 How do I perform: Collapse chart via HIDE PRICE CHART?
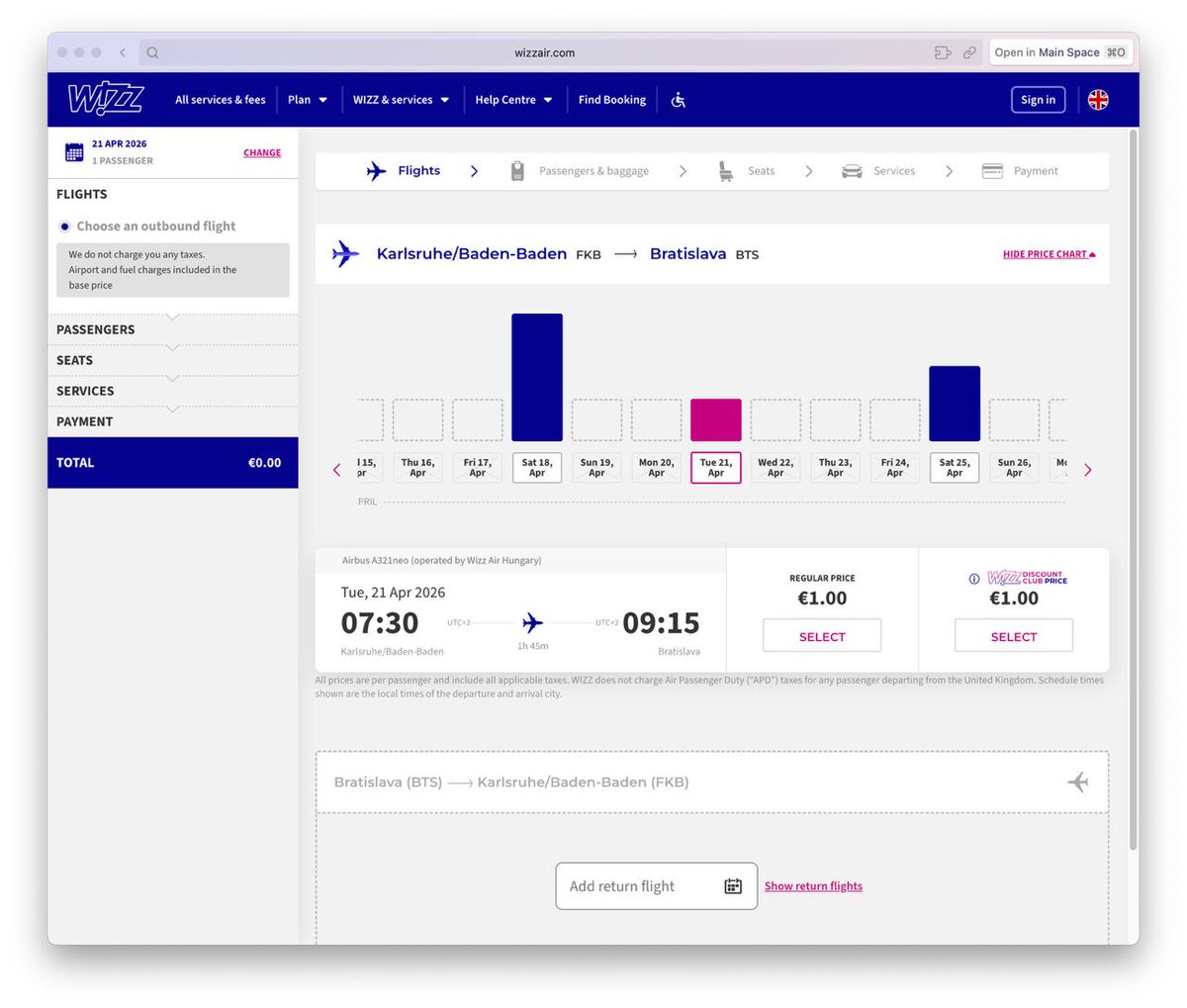(1050, 254)
